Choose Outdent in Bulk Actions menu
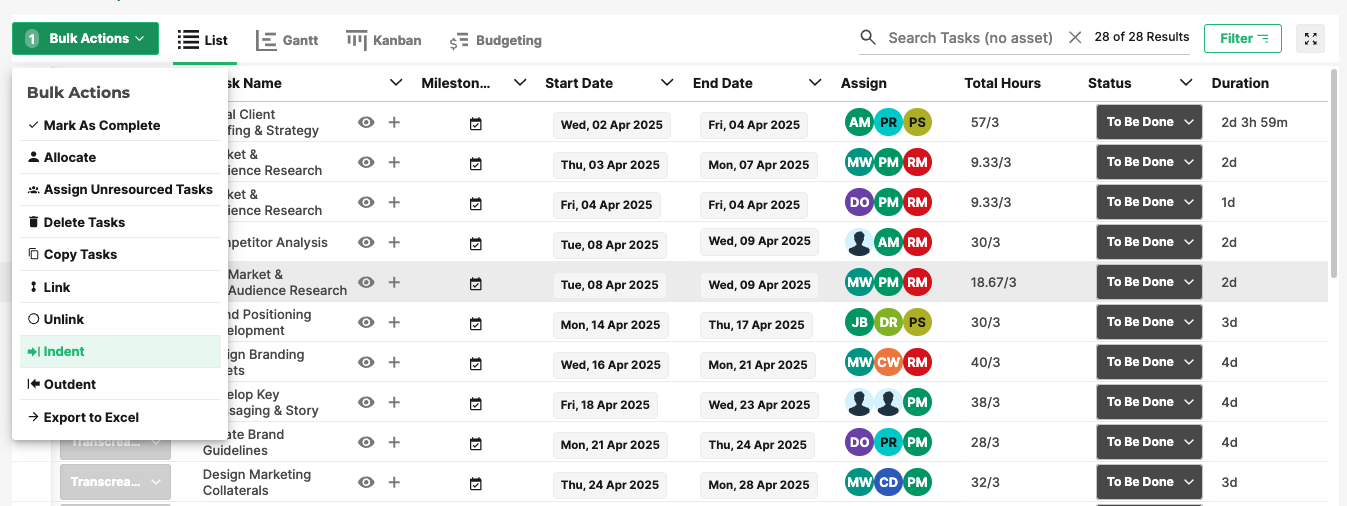The height and width of the screenshot is (506, 1347). click(120, 384)
